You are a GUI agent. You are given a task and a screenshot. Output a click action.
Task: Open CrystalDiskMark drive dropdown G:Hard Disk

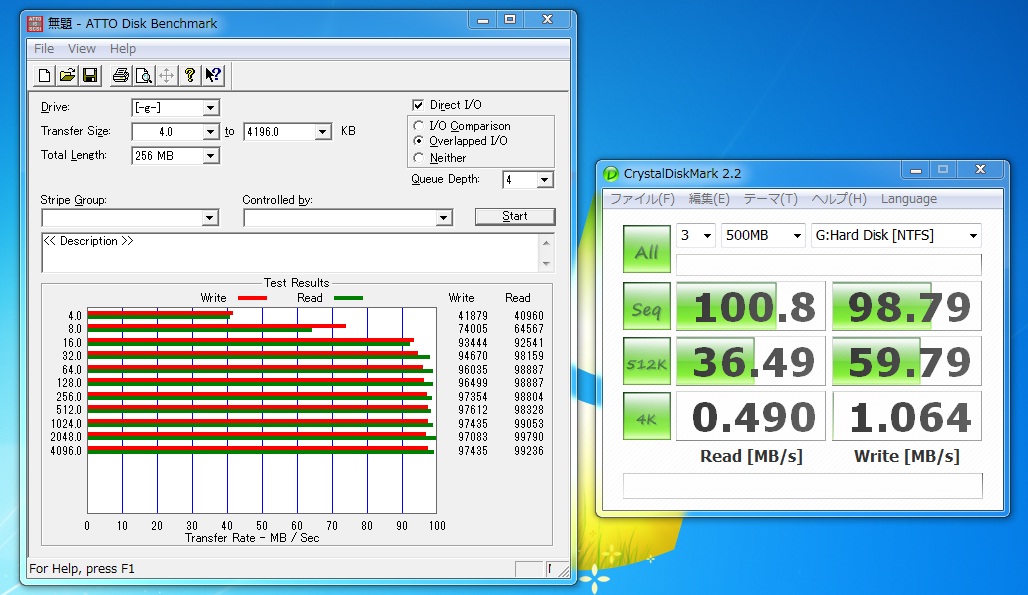tap(896, 235)
